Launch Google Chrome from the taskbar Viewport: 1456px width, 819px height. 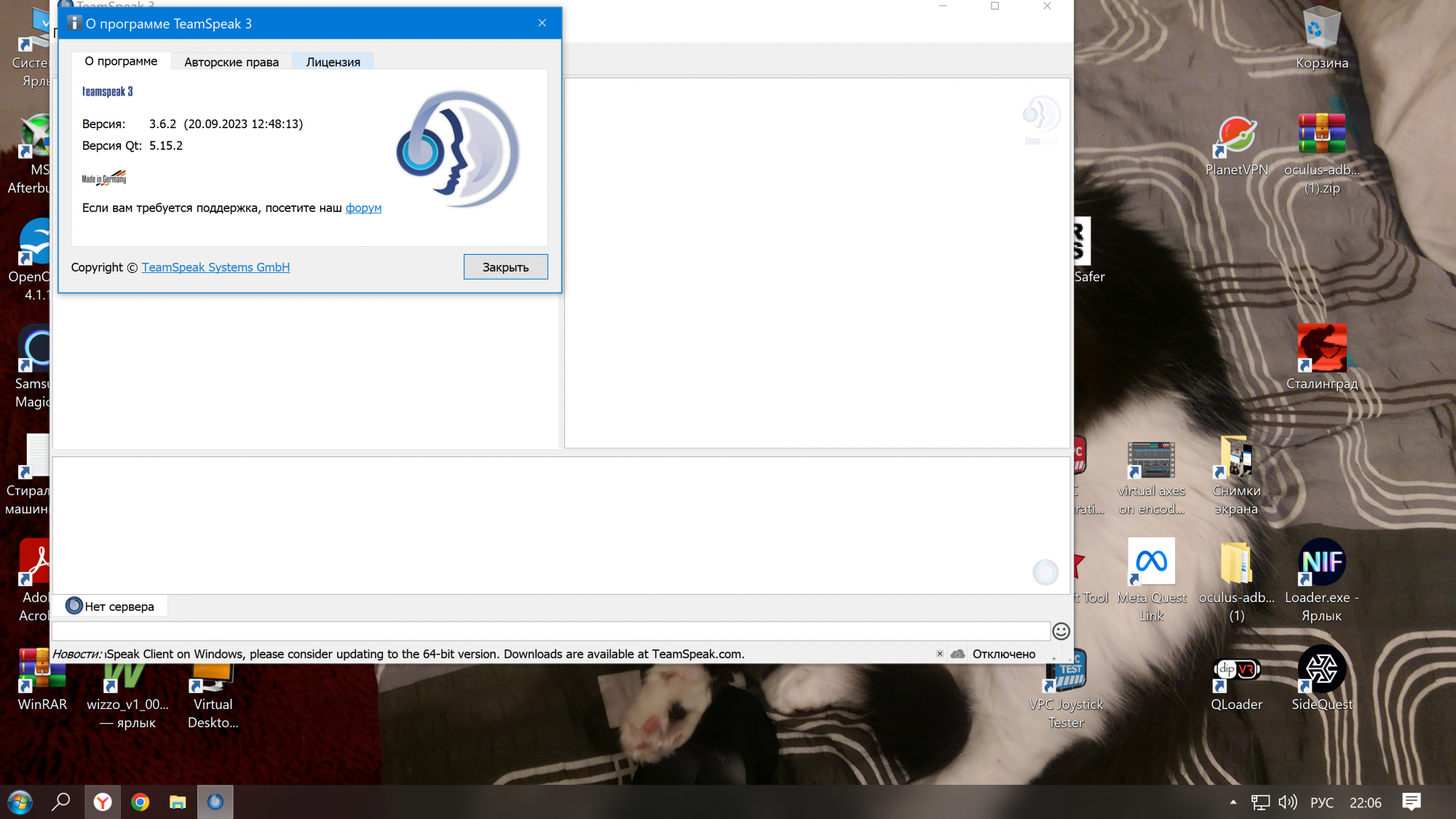pos(141,802)
